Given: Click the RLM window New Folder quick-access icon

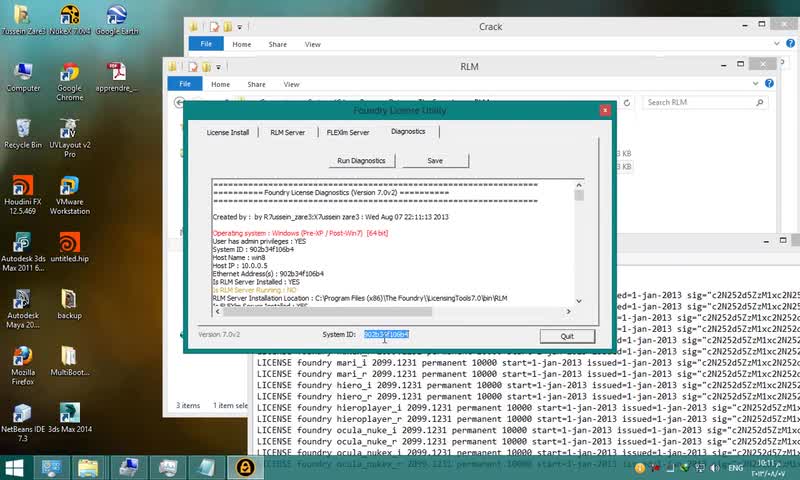Looking at the screenshot, I should coord(206,67).
